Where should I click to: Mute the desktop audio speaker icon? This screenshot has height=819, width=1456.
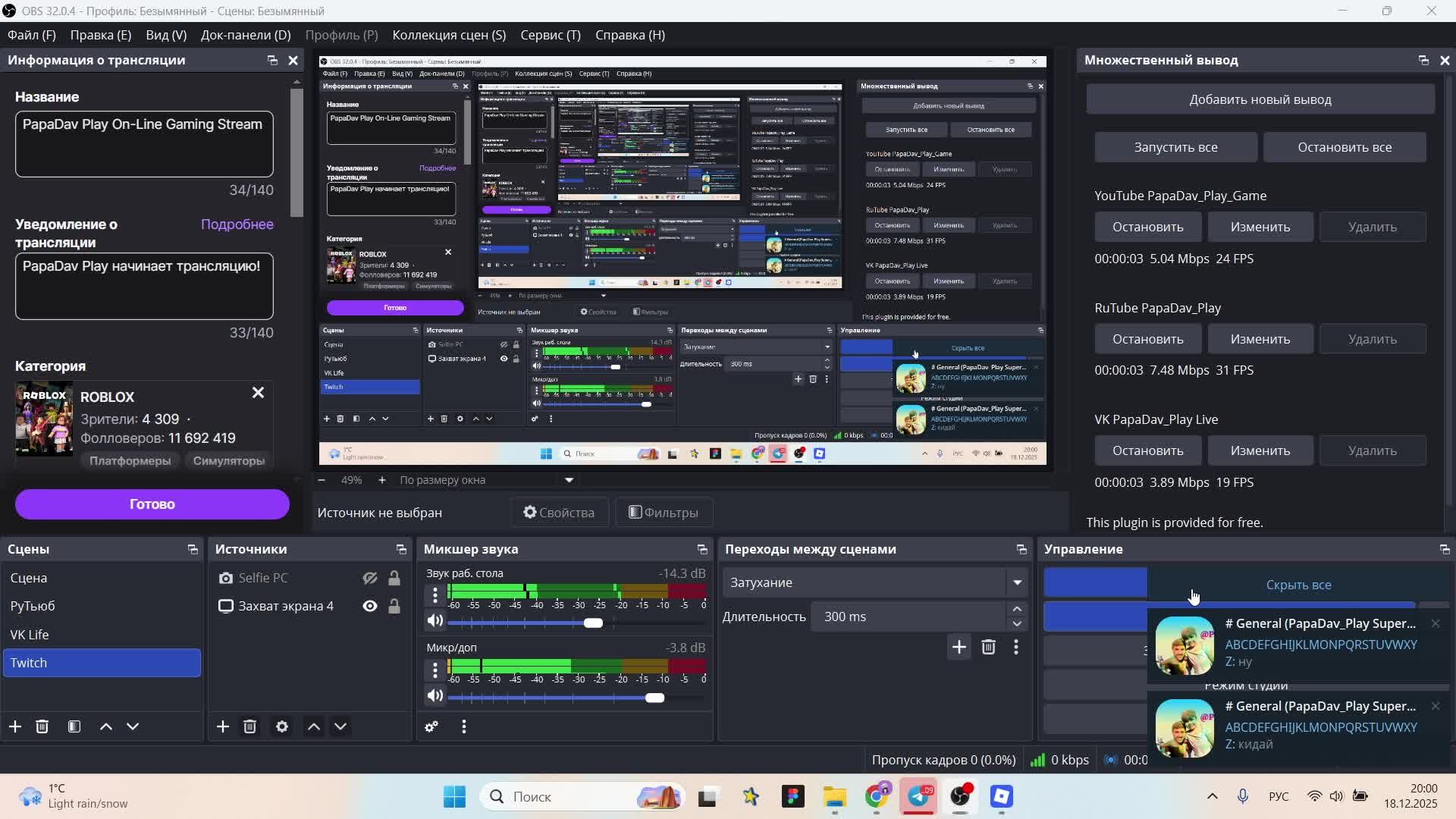pyautogui.click(x=435, y=621)
